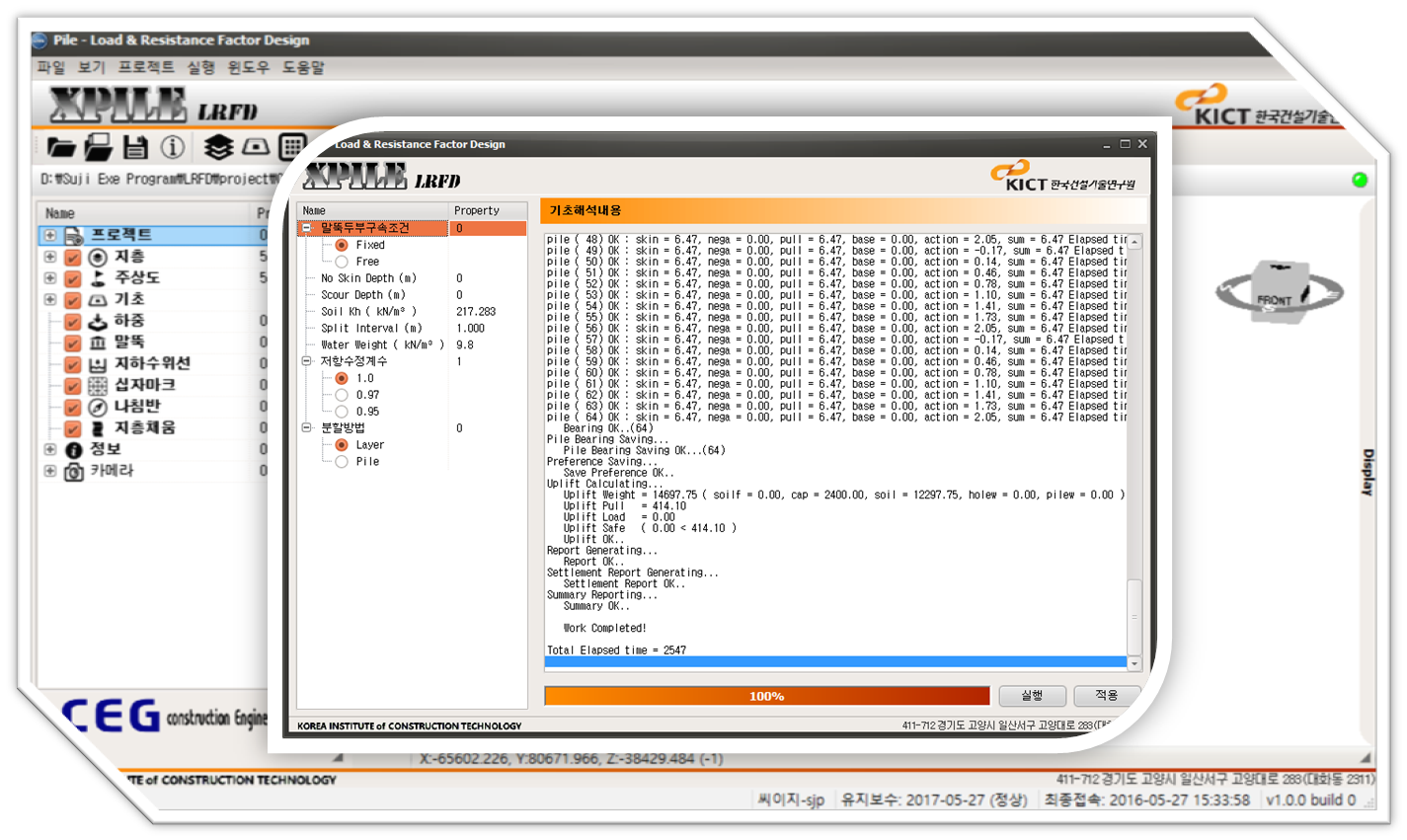Select the 0.97 resistance factor radio
Screen dimensions: 1407x840
[x=342, y=395]
